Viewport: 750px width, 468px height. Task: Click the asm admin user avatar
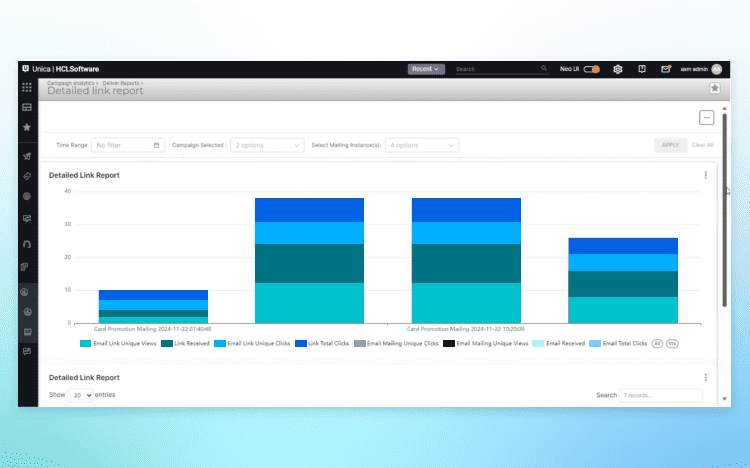pos(716,69)
